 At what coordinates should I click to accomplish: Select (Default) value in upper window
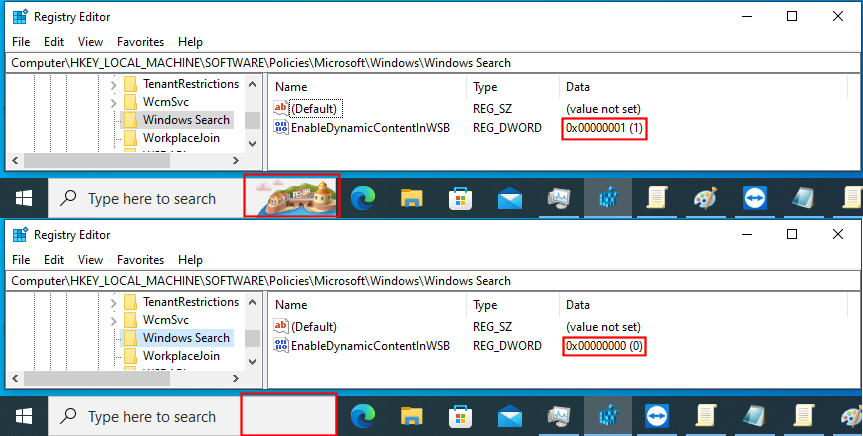(x=314, y=109)
